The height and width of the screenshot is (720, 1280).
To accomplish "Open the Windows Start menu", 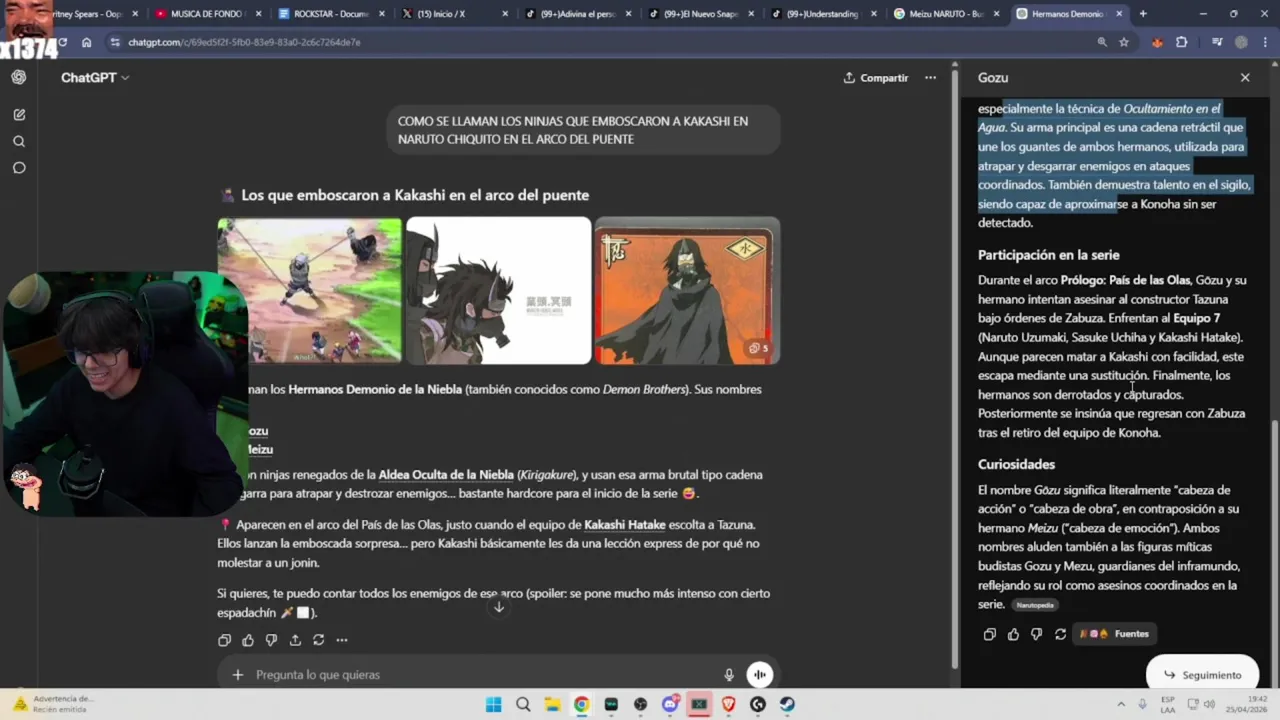I will (493, 704).
